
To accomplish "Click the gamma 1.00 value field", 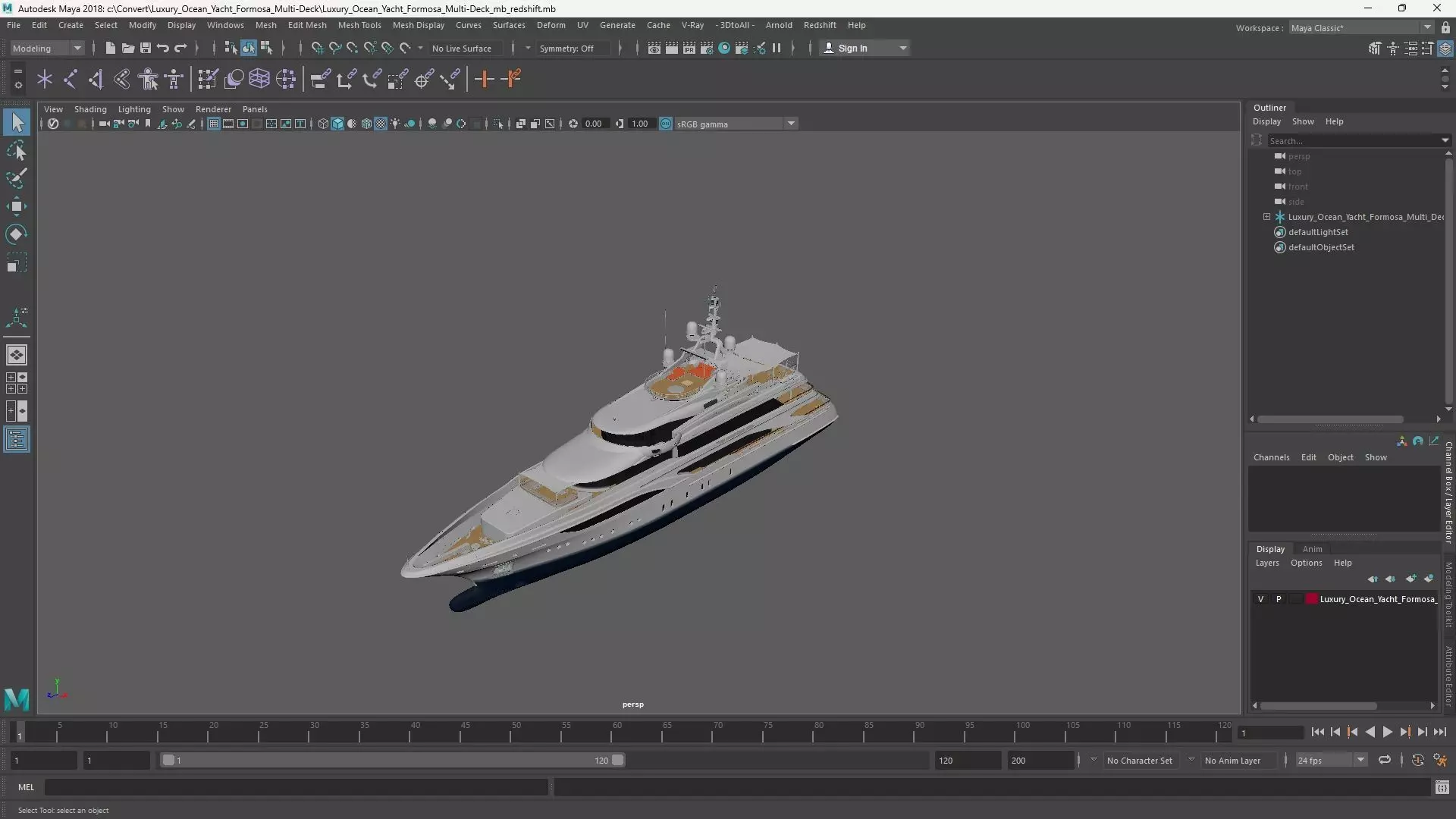I will pos(641,124).
